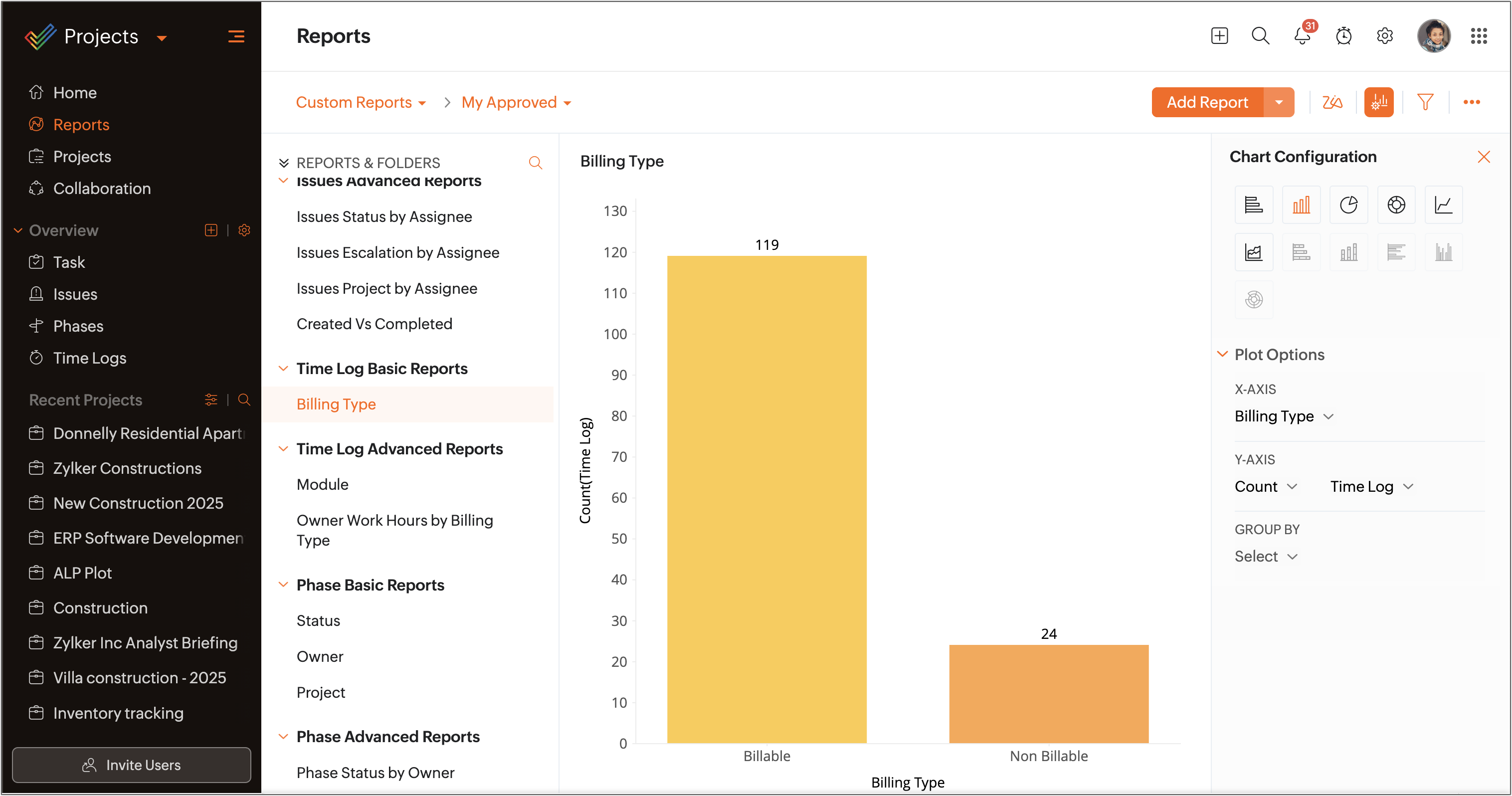This screenshot has height=796, width=1512.
Task: Open the notifications bell icon
Action: pyautogui.click(x=1302, y=36)
